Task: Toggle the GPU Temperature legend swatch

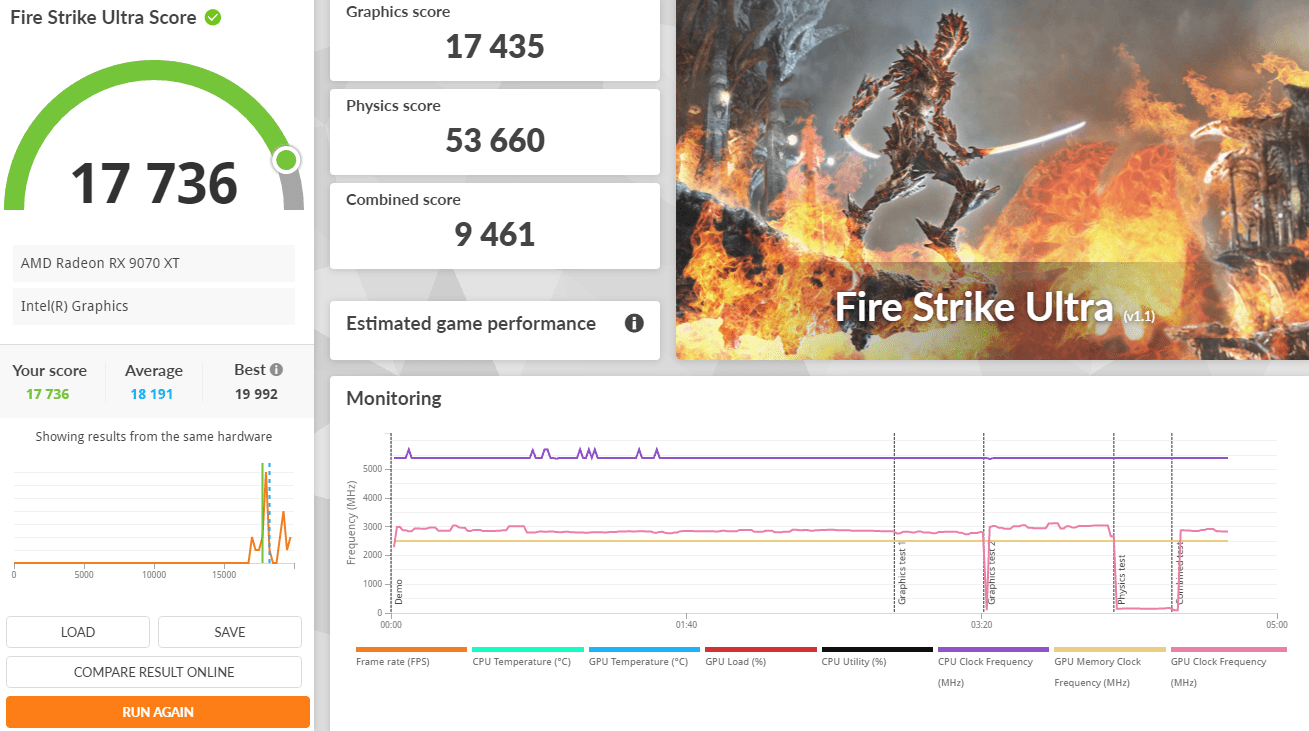Action: pos(644,649)
